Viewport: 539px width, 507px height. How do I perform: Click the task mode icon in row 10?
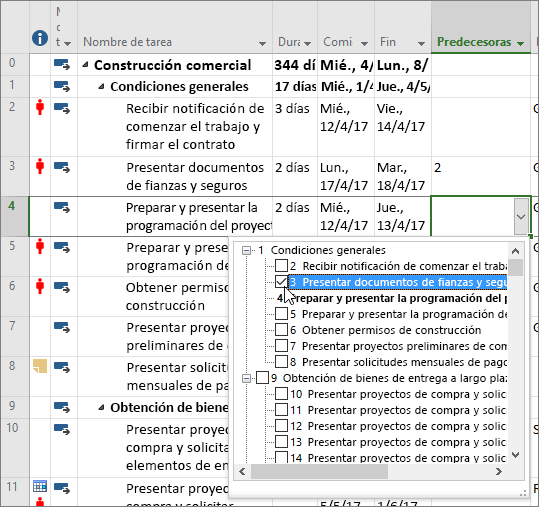click(x=62, y=429)
